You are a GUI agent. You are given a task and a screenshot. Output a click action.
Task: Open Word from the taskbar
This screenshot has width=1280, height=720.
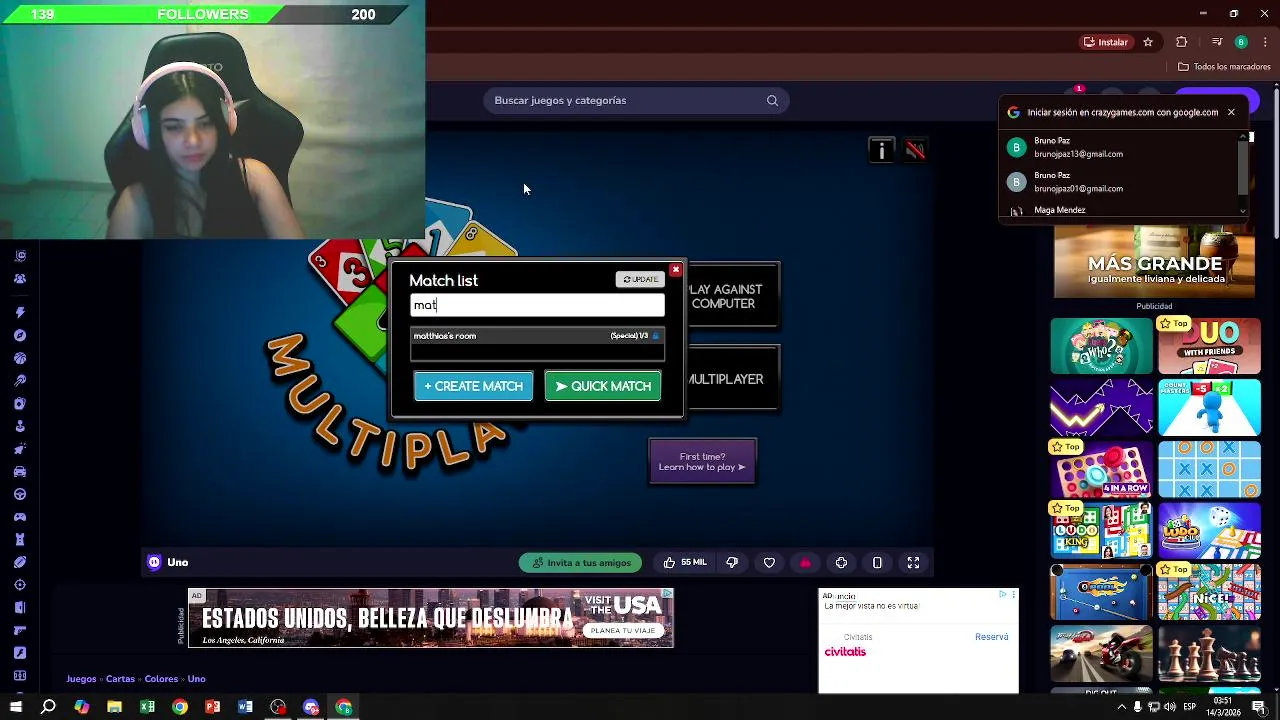click(245, 707)
